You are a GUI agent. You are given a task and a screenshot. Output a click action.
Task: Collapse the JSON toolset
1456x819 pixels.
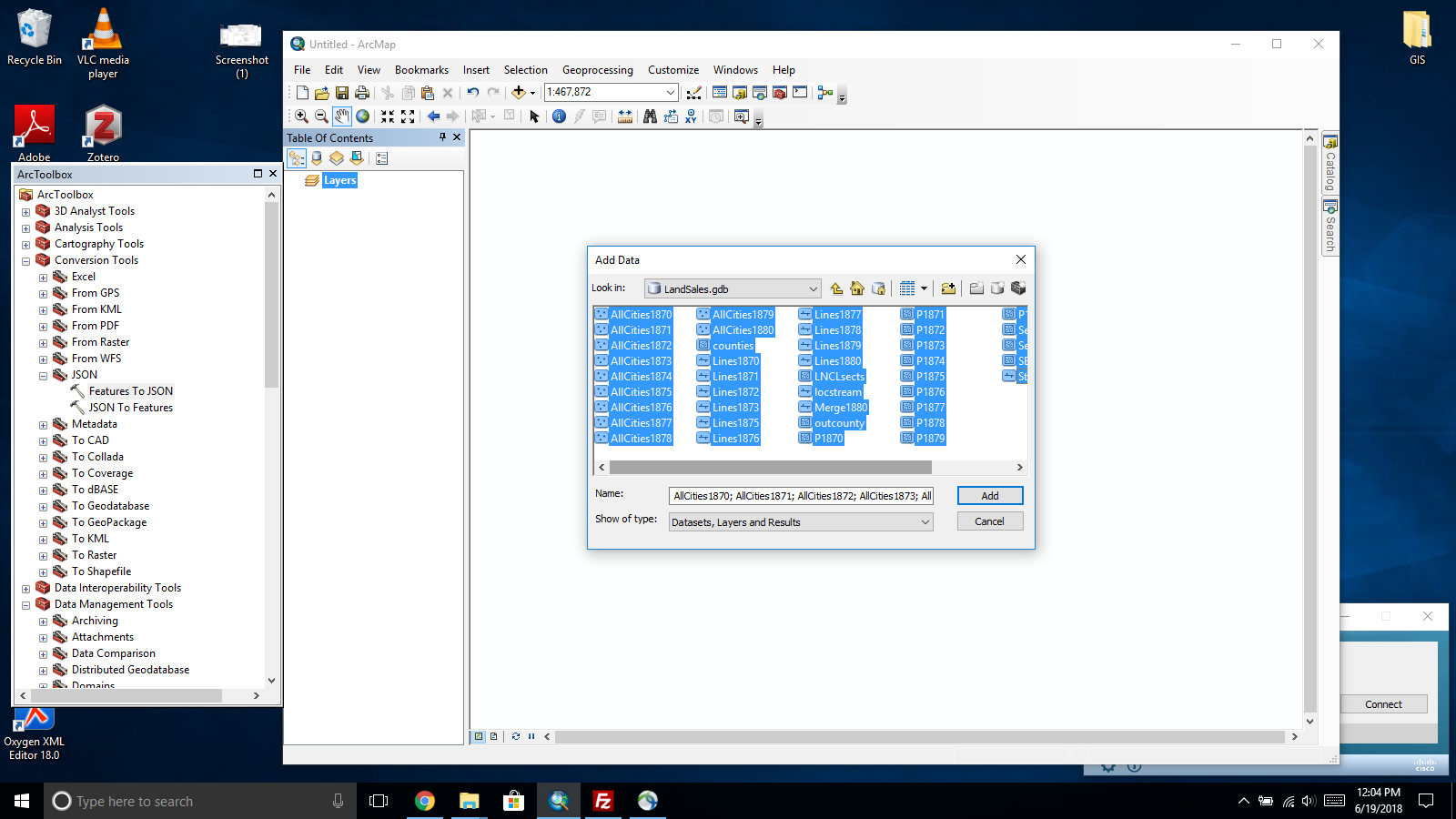click(x=43, y=376)
